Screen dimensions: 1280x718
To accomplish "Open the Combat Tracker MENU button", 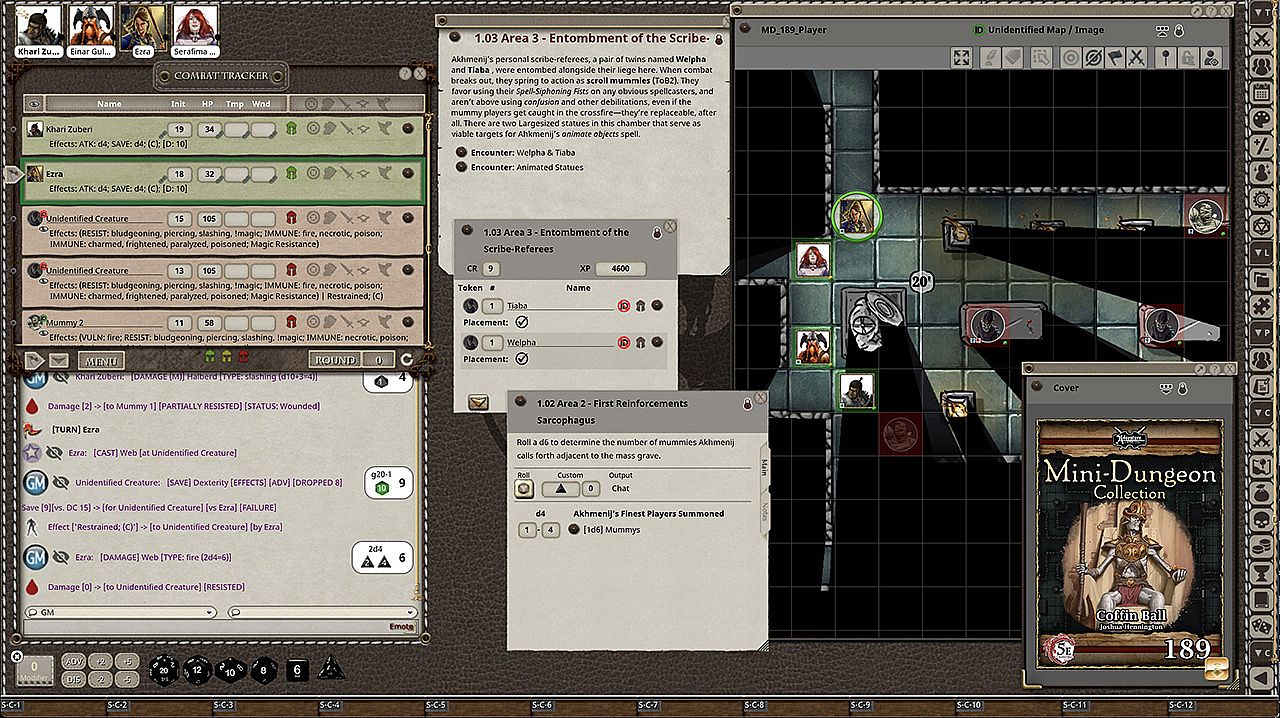I will 101,360.
